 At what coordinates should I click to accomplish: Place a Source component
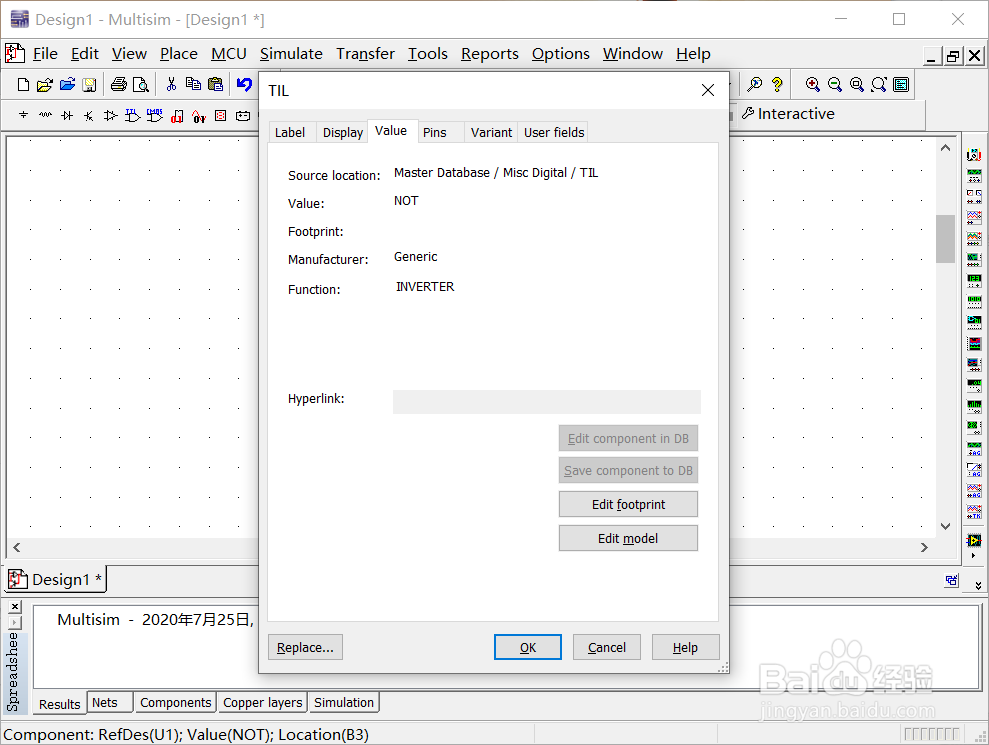(23, 115)
